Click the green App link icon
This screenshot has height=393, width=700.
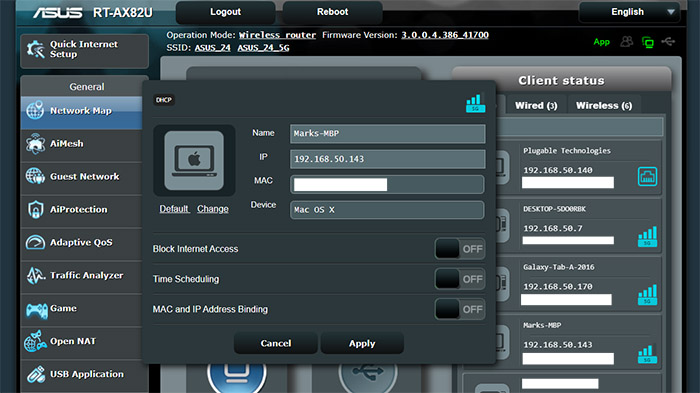coord(601,42)
